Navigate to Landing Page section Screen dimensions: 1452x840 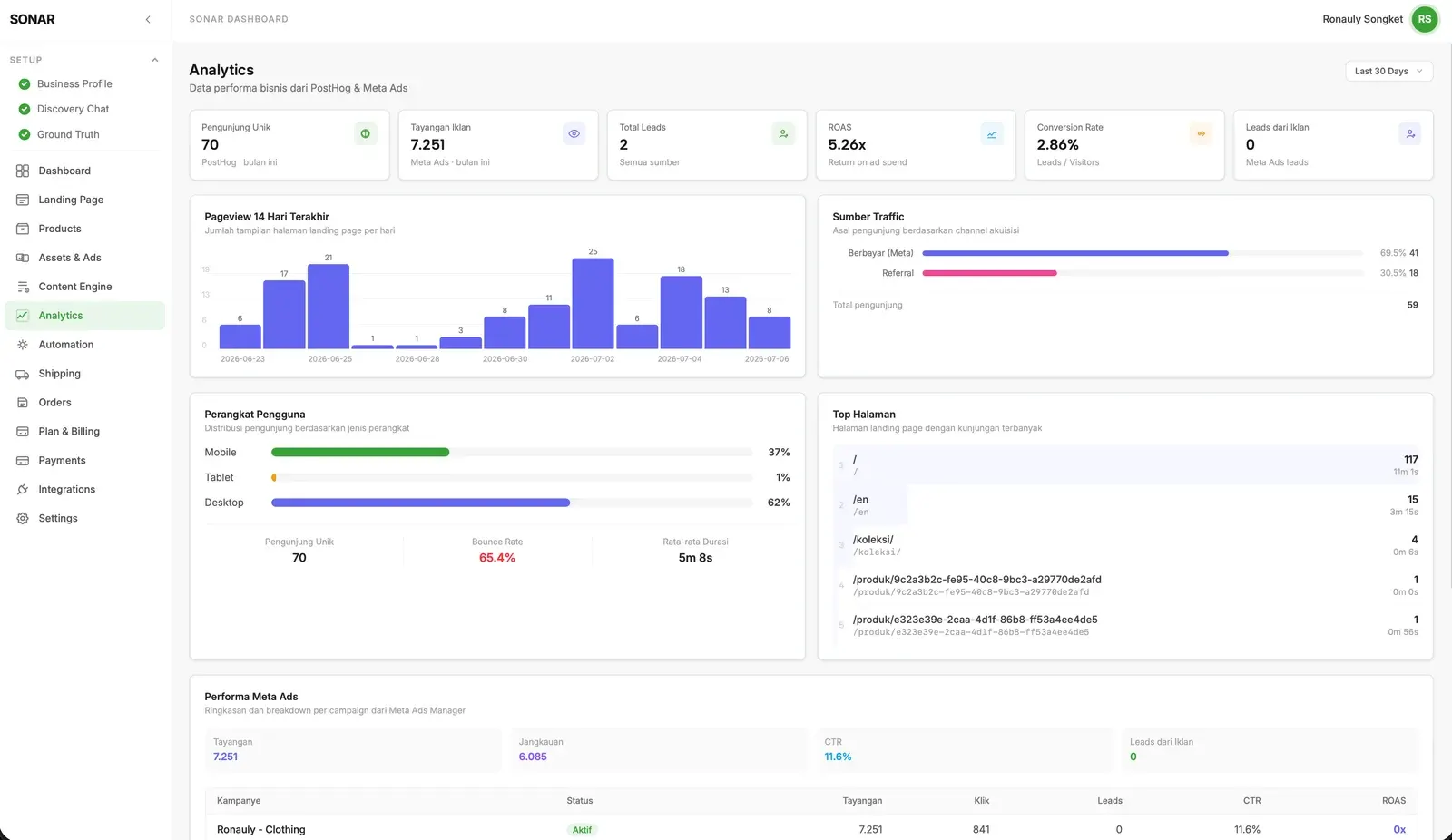pos(85,200)
